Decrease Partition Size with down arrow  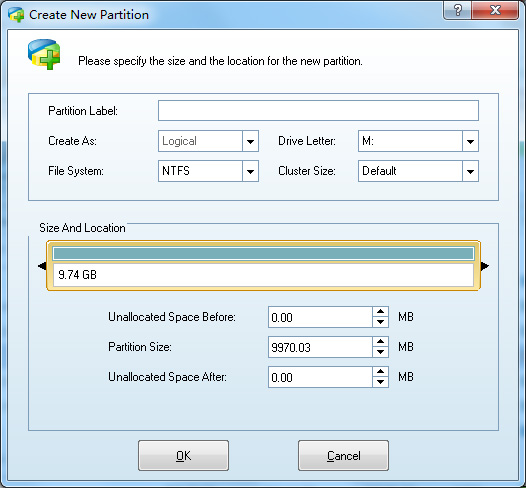(x=380, y=352)
